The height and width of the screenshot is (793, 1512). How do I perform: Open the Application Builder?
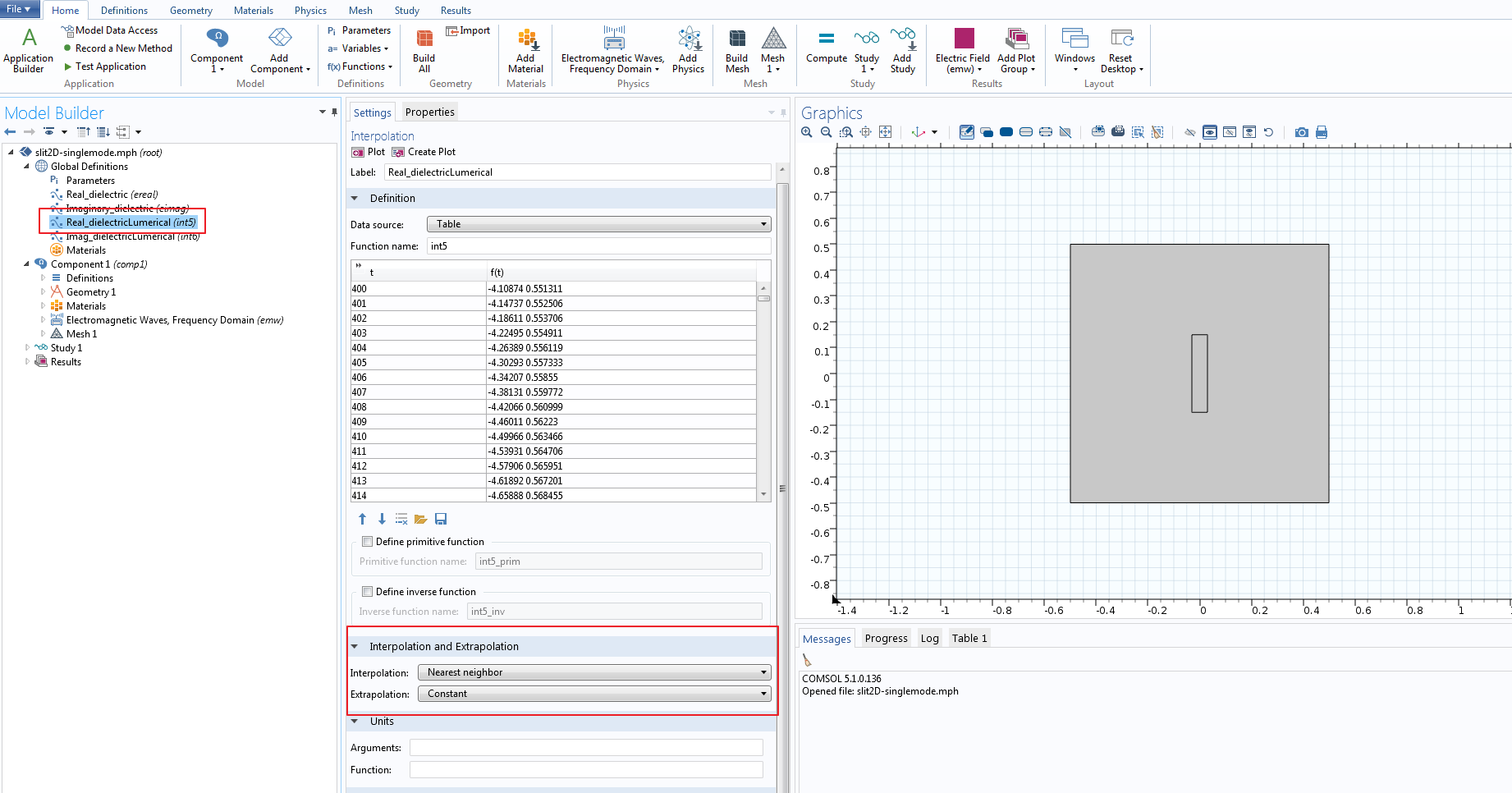(x=29, y=49)
